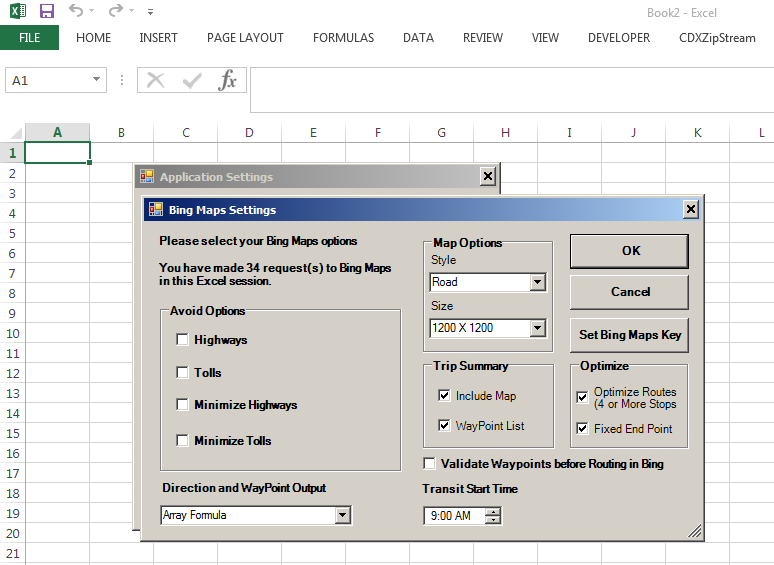The image size is (774, 565).
Task: Select cell A1
Action: point(57,152)
